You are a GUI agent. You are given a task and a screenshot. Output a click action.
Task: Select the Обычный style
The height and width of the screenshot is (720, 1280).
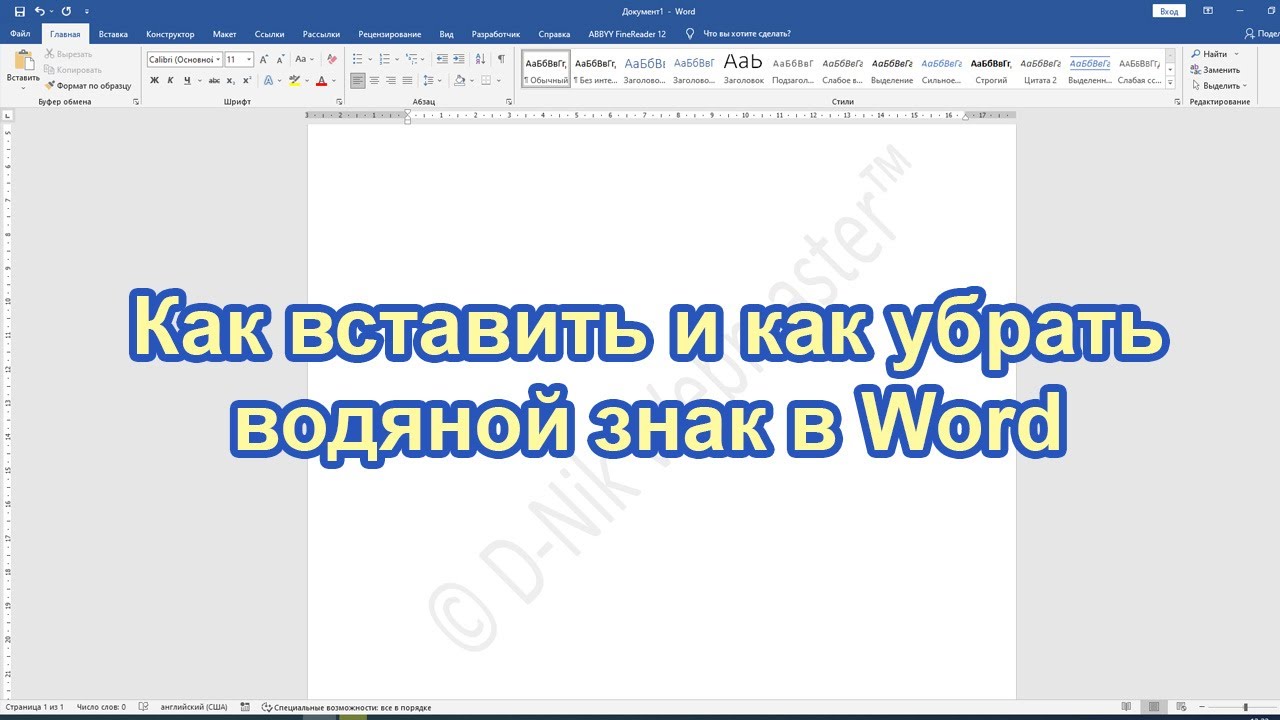pyautogui.click(x=546, y=69)
